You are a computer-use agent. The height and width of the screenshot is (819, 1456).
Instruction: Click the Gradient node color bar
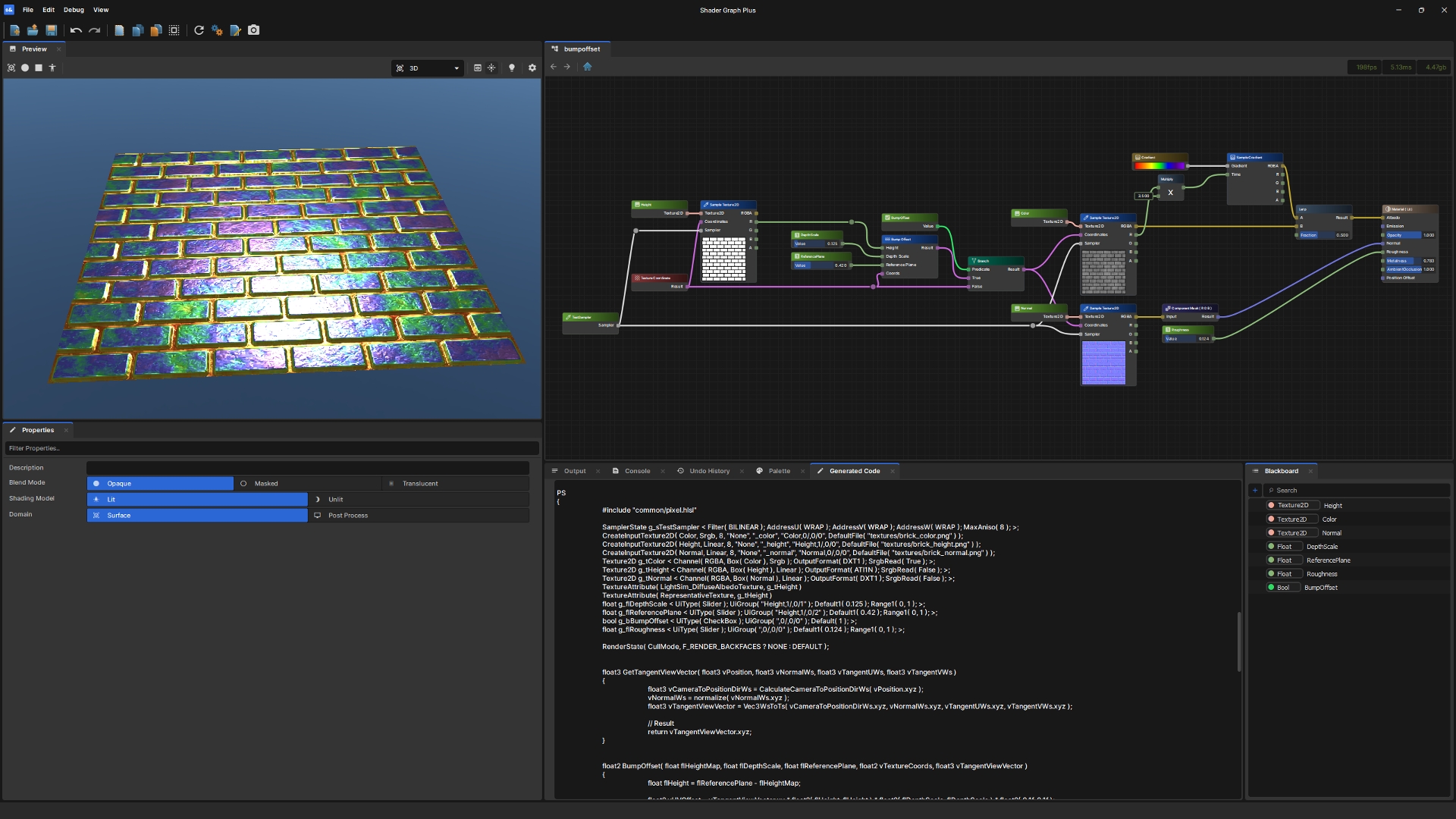pos(1159,165)
